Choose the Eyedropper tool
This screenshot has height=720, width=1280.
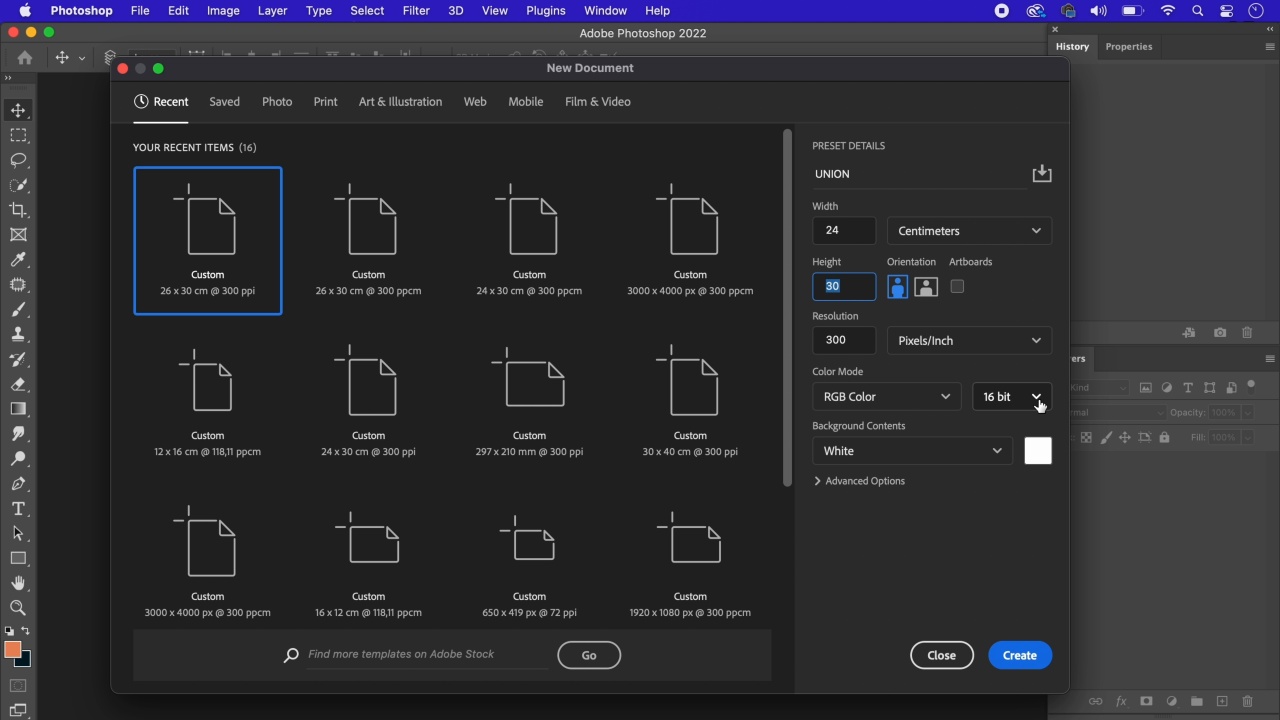(18, 260)
